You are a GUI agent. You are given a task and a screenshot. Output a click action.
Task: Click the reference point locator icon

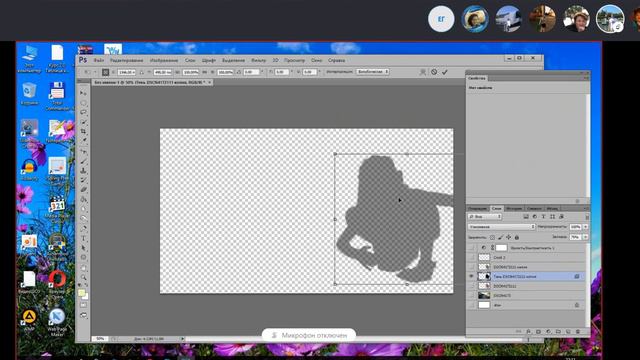[105, 72]
